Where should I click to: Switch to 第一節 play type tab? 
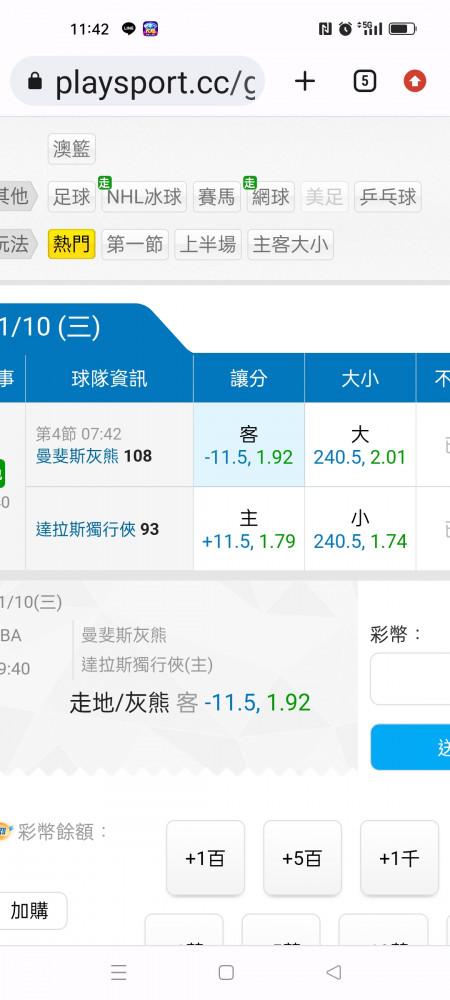[134, 244]
